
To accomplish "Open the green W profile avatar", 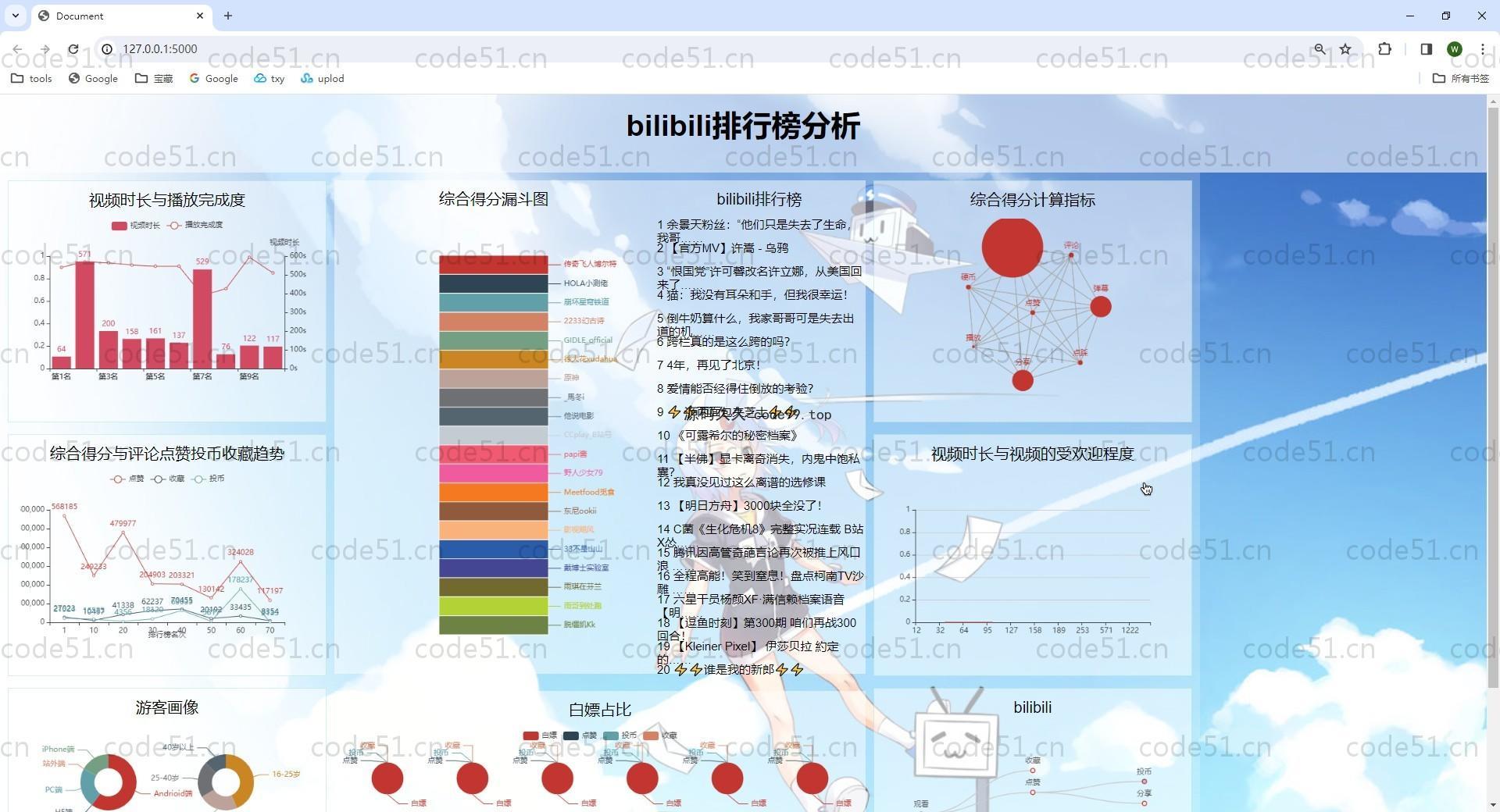I will pos(1454,48).
